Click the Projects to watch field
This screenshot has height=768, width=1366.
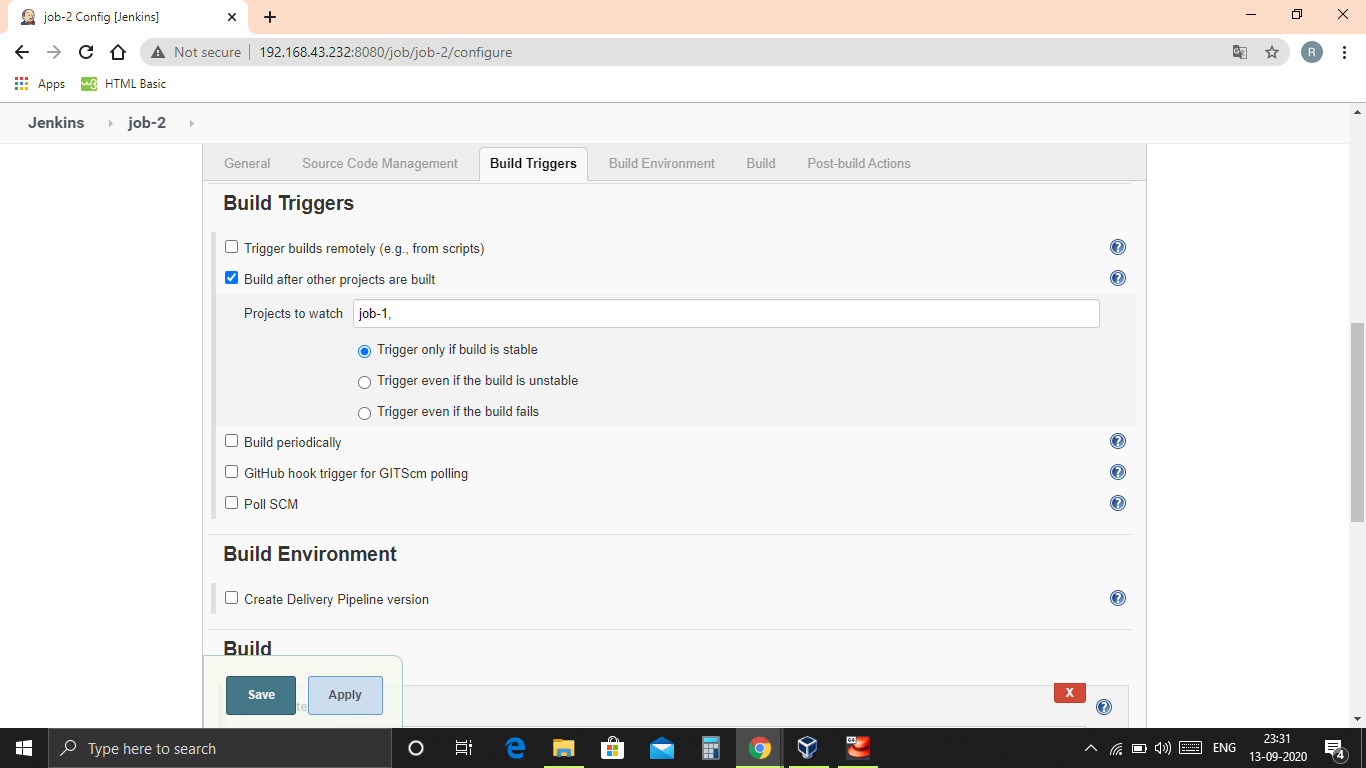point(726,314)
